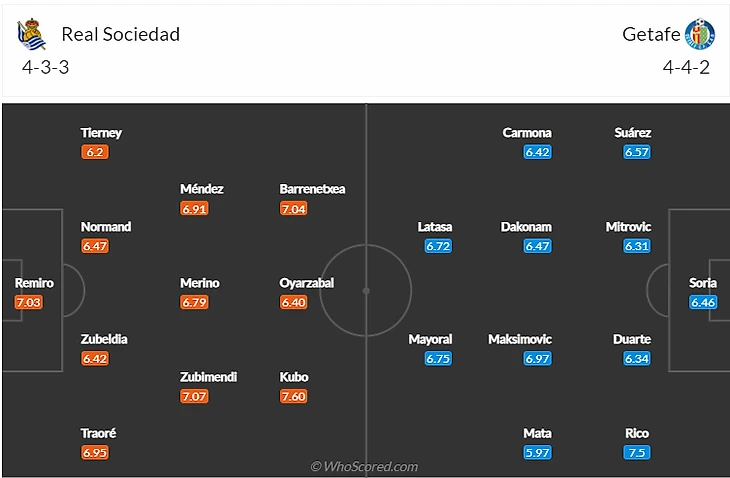Screen dimensions: 730x478
Task: Select Rico's 7.5 rating badge
Action: tap(636, 452)
